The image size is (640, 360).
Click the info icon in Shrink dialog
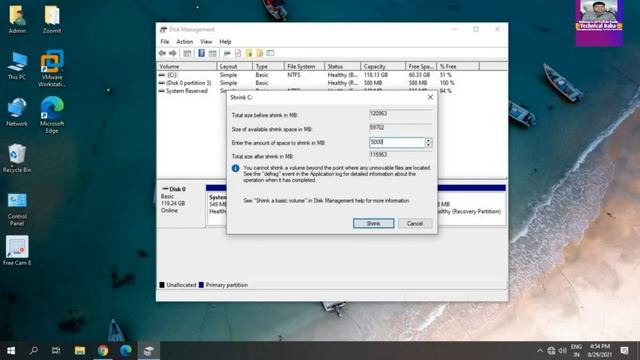[236, 168]
